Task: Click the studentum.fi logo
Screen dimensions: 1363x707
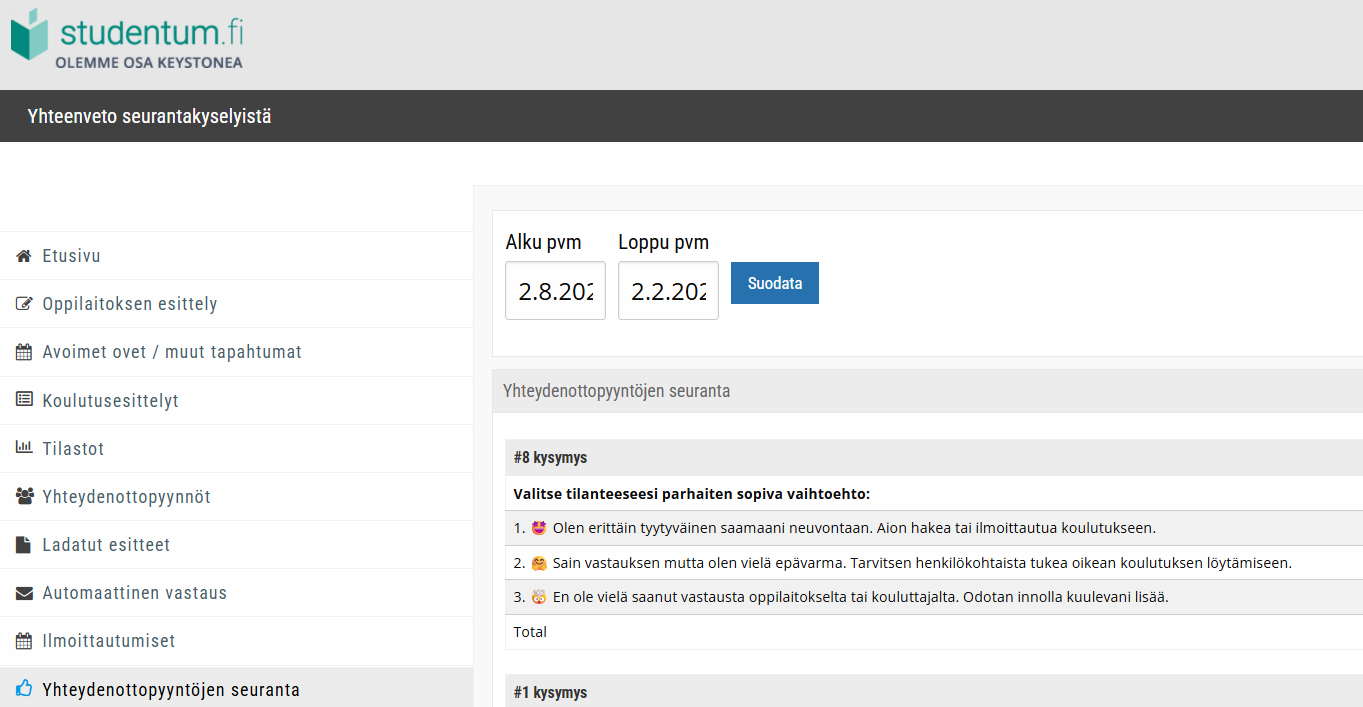Action: pos(127,40)
